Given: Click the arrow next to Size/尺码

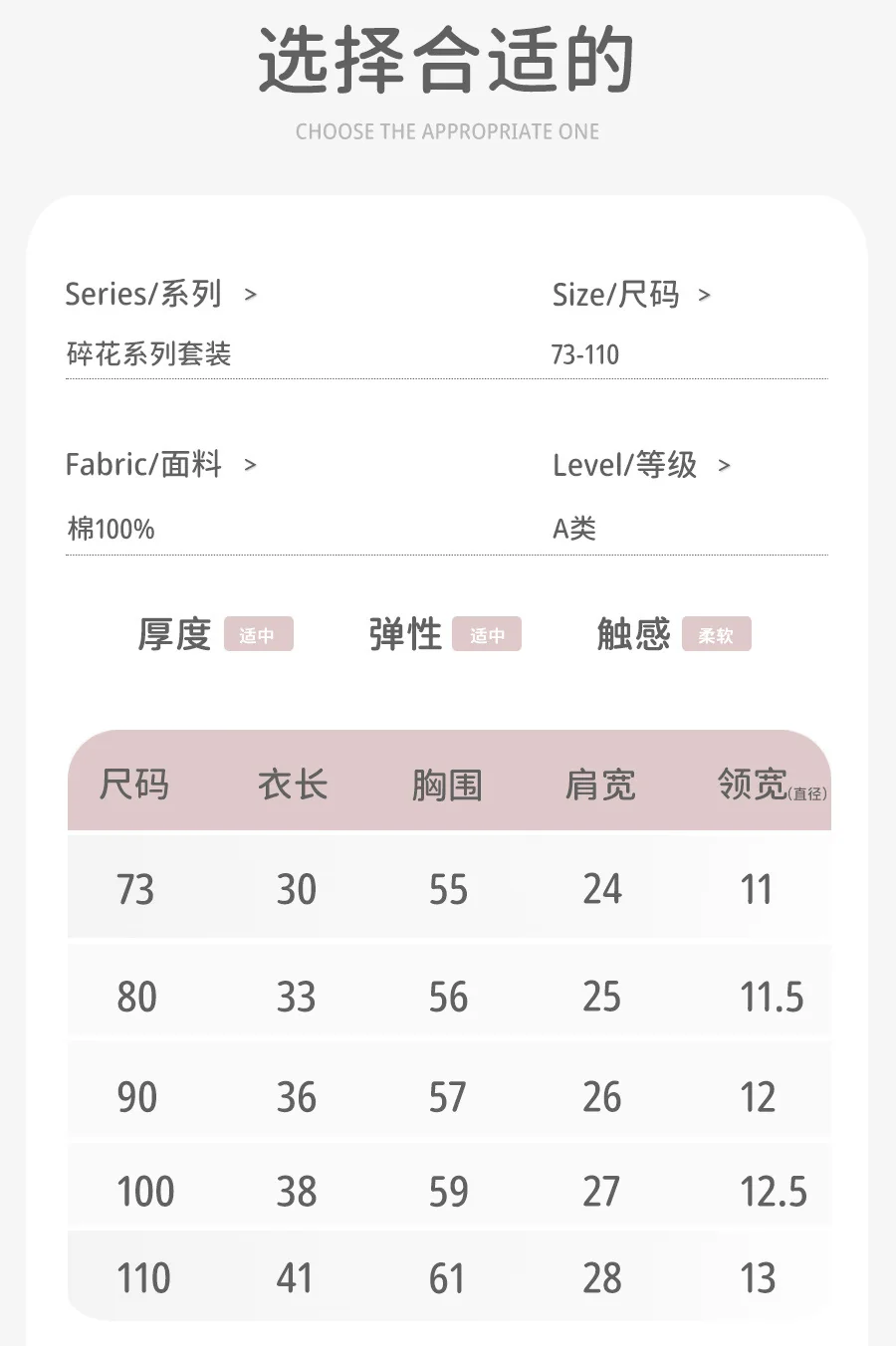Looking at the screenshot, I should tap(705, 295).
